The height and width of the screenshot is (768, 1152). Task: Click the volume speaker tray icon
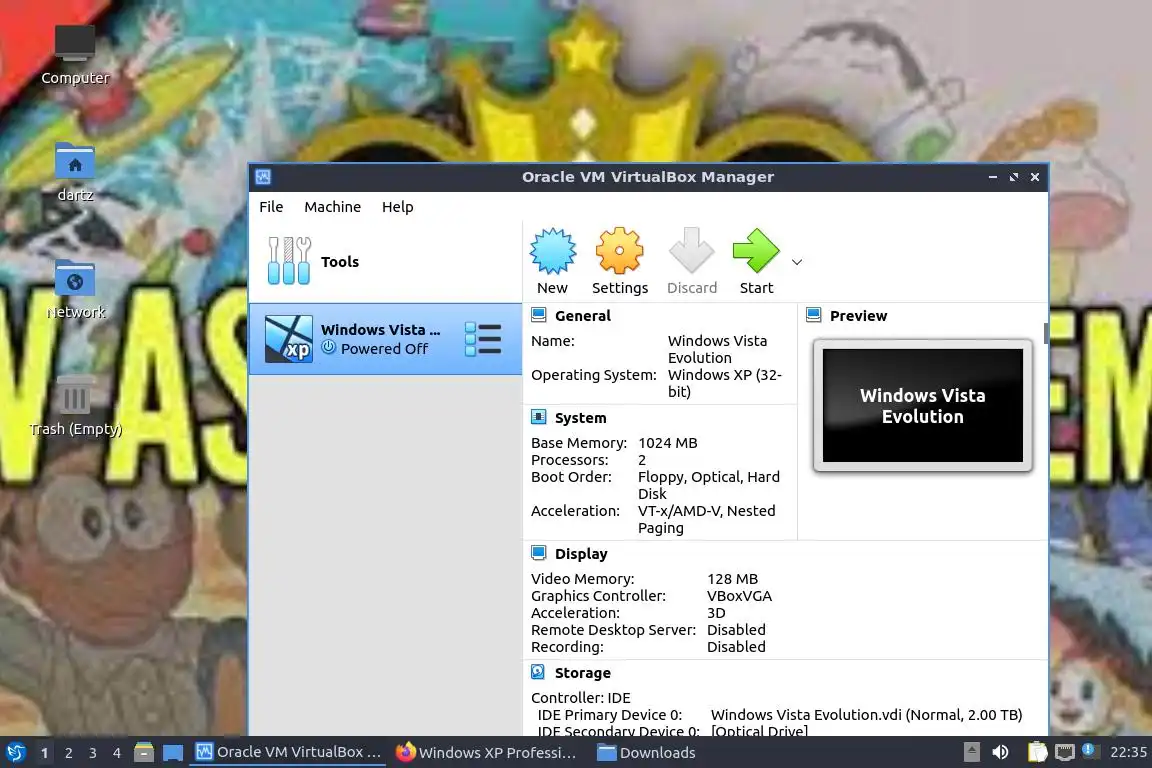tap(1000, 753)
